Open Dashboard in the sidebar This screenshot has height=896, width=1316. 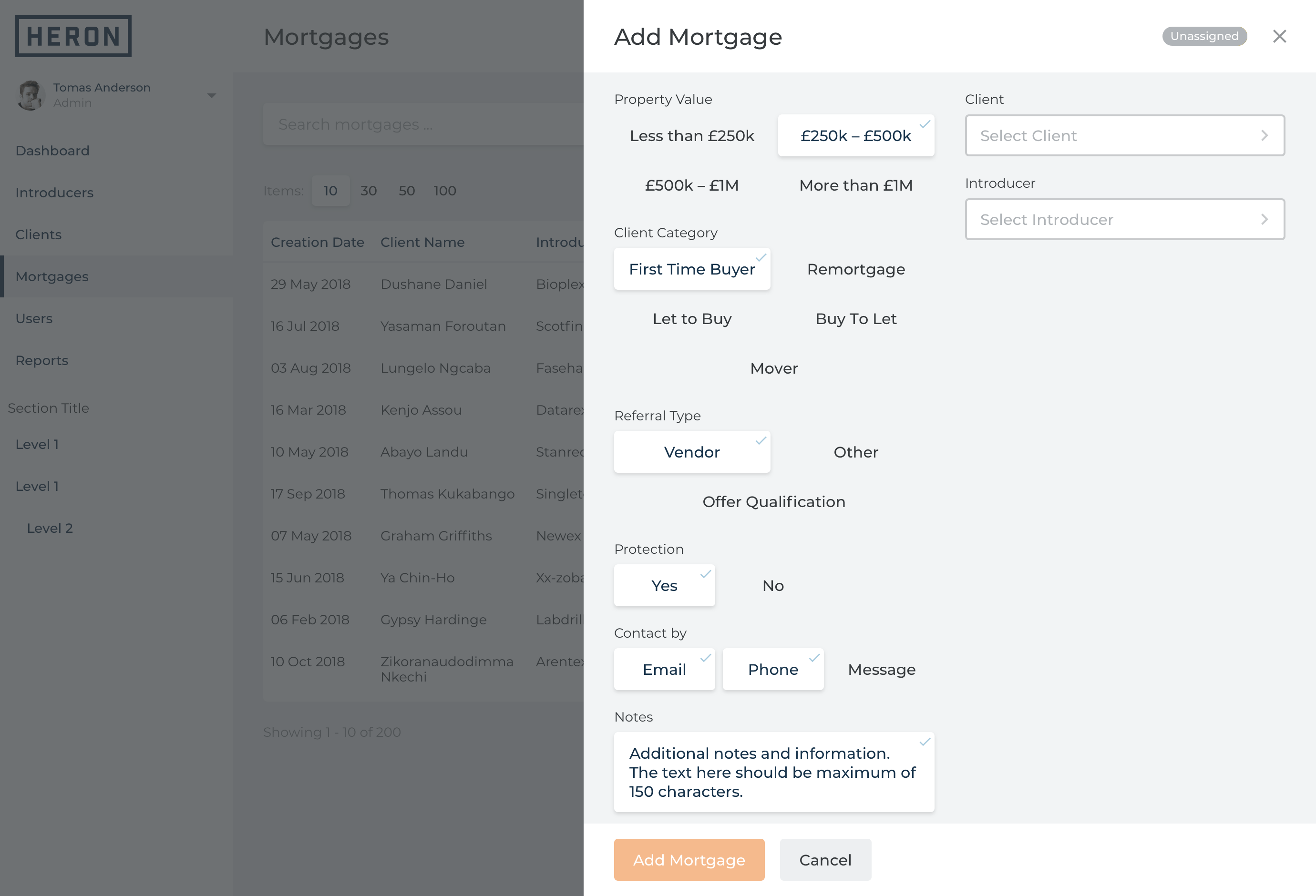[x=116, y=151]
